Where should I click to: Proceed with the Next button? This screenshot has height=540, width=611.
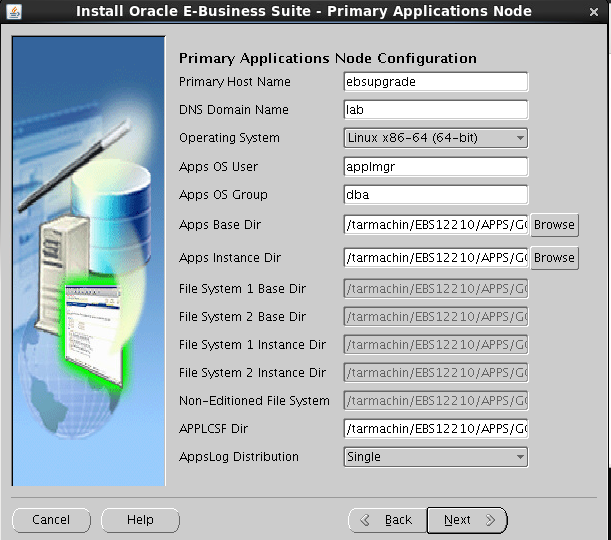(467, 520)
